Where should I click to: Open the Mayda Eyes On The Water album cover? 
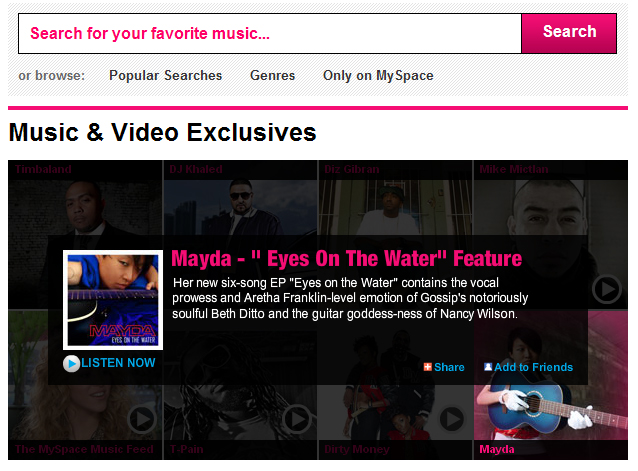[x=113, y=300]
